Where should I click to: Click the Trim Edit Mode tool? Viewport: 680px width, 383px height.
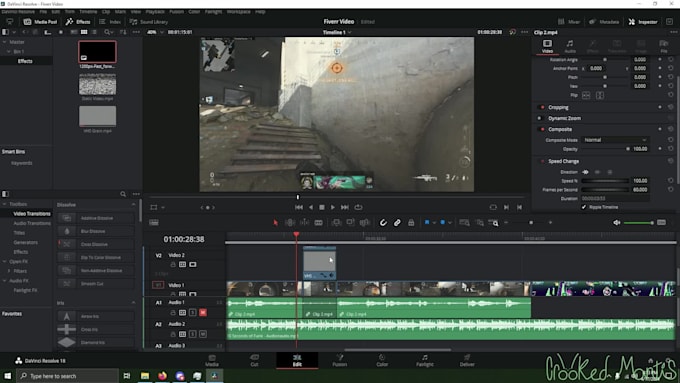click(290, 223)
